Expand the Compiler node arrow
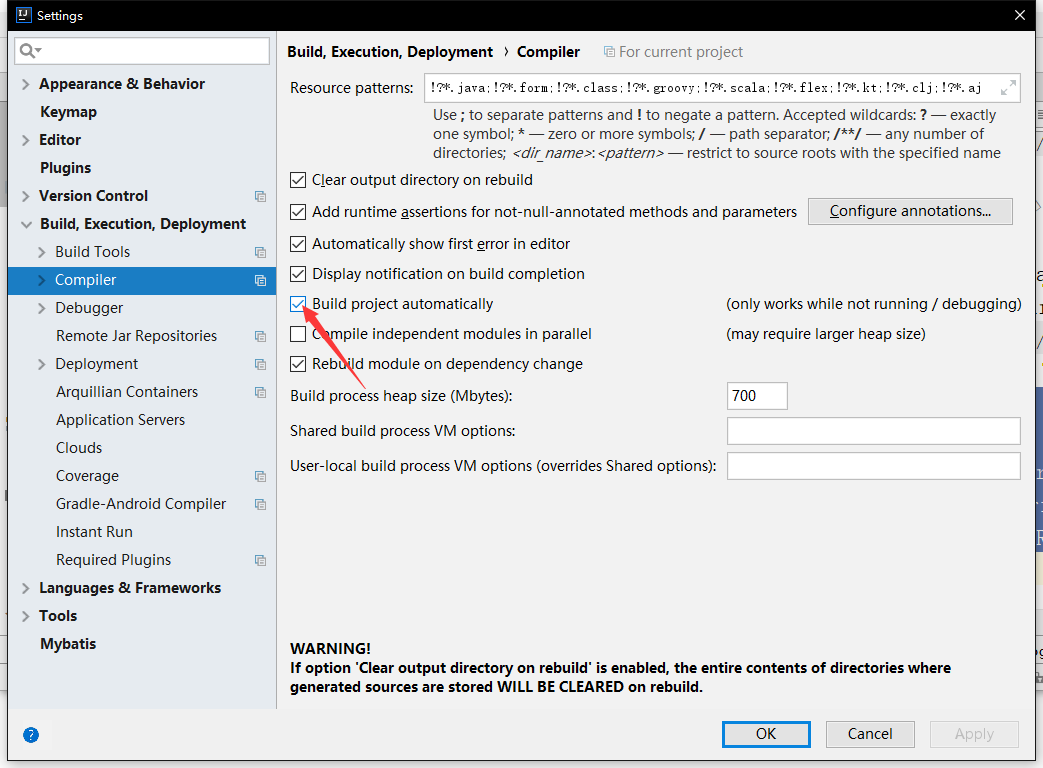Viewport: 1043px width, 768px height. tap(41, 280)
